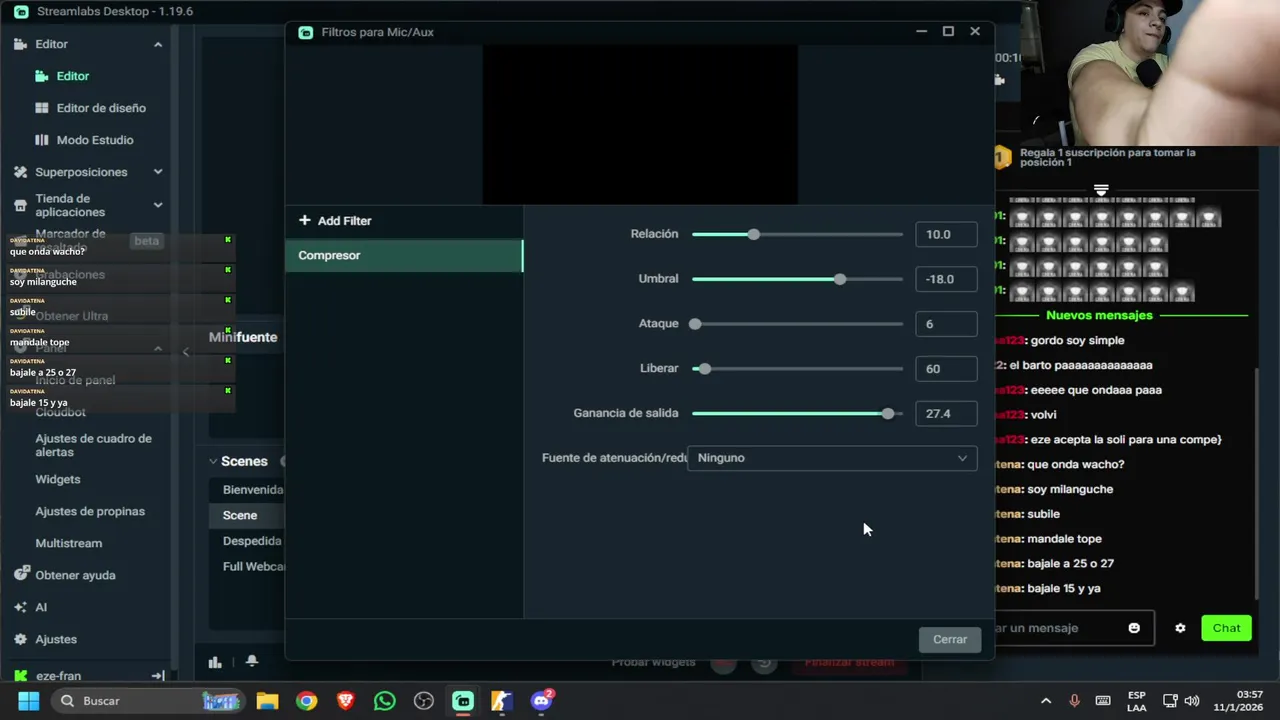Click the Kick logo beside eze-fran
This screenshot has height=720, width=1280.
pos(20,676)
